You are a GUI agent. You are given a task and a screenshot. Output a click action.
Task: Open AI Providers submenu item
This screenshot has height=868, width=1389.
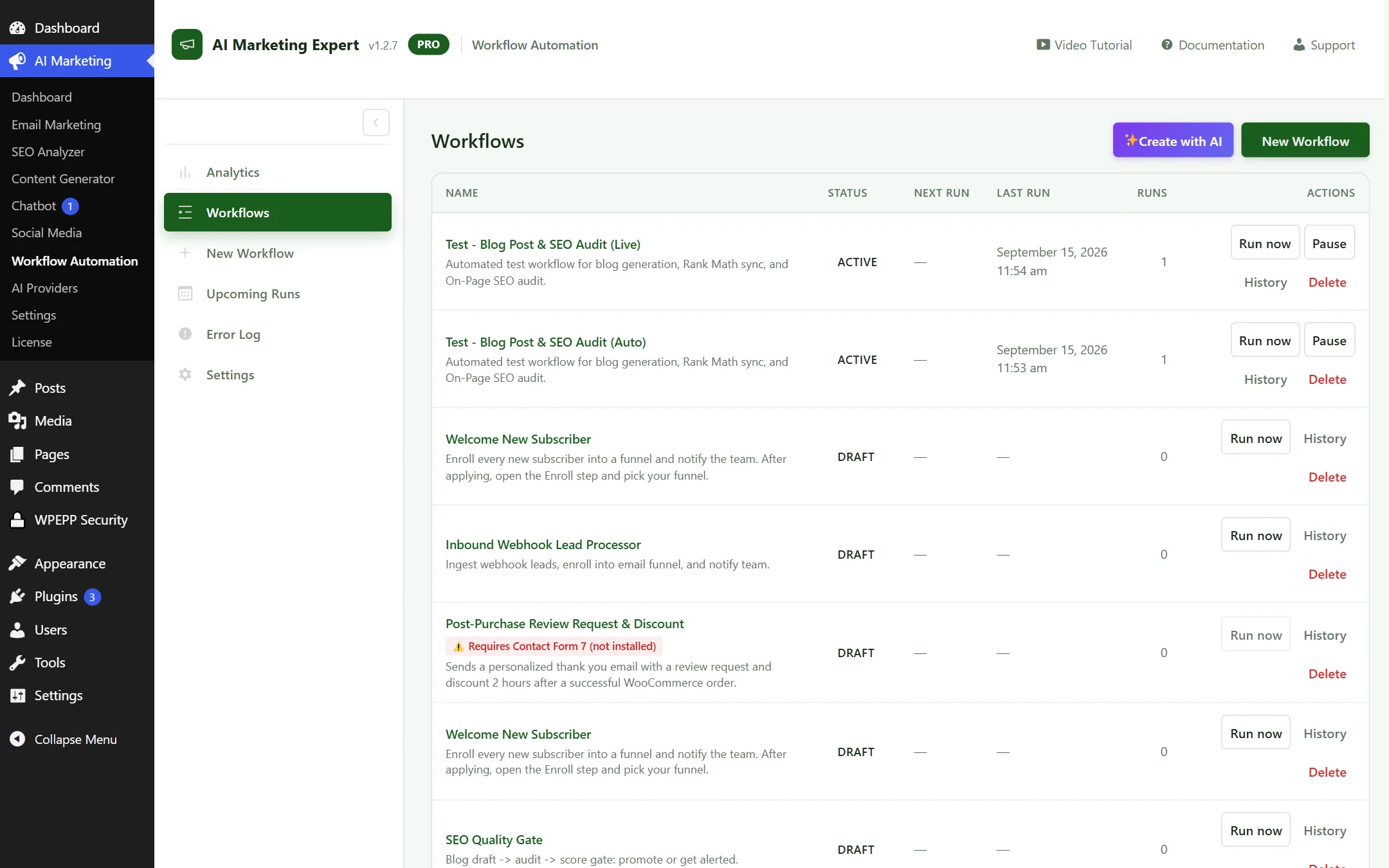coord(44,288)
